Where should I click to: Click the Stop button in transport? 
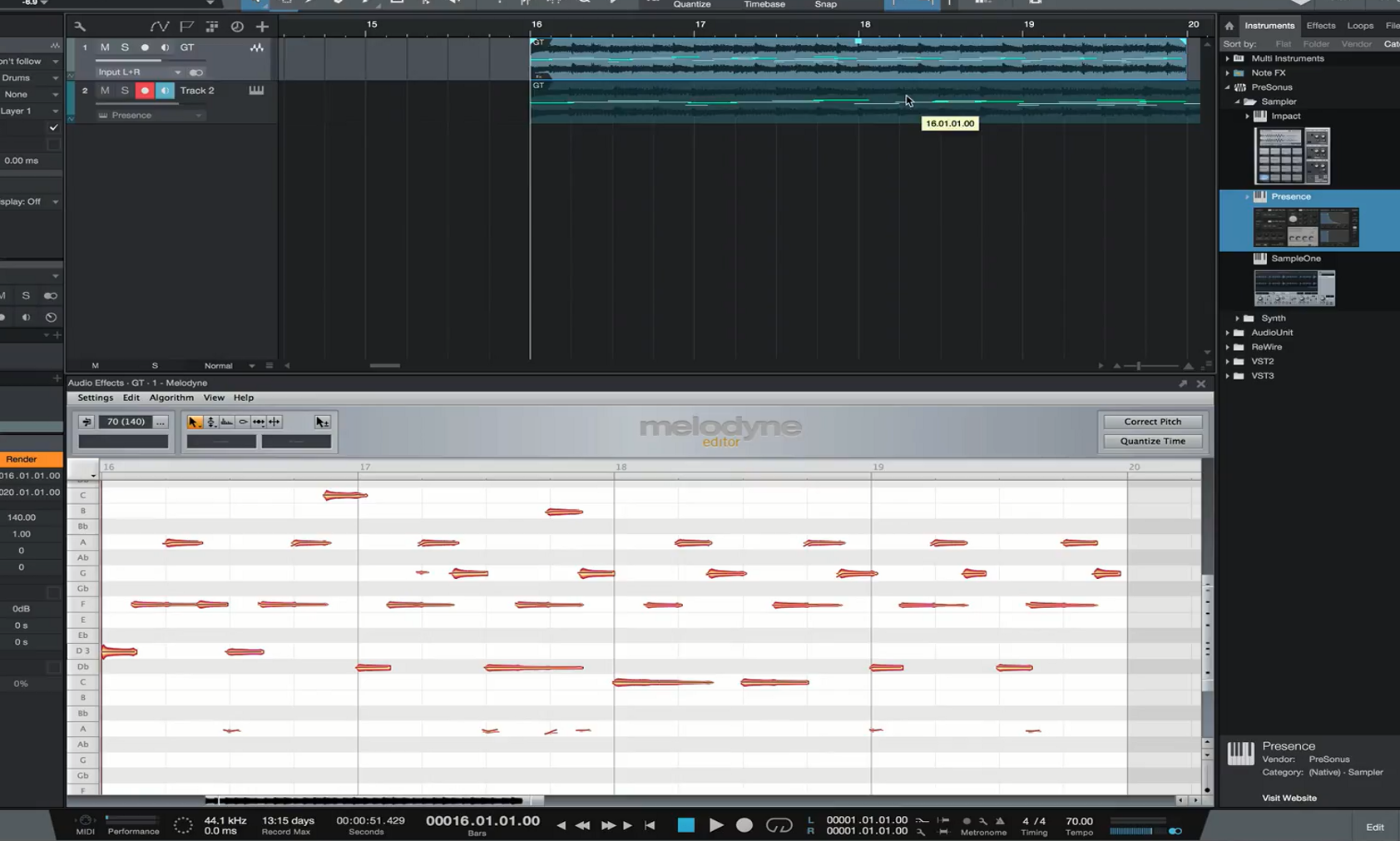point(685,825)
